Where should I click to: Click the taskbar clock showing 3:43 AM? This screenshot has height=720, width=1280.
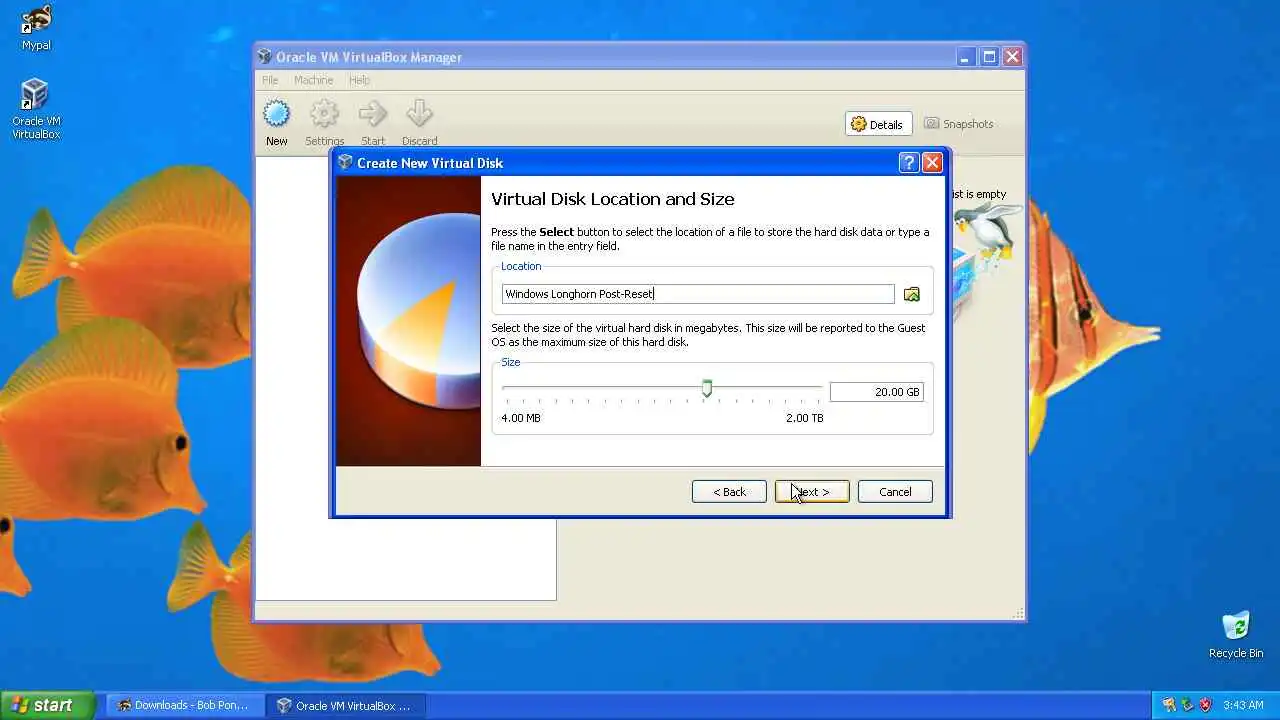(x=1243, y=705)
